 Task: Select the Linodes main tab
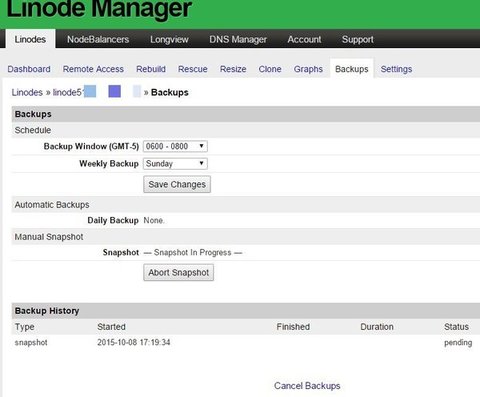tap(30, 39)
